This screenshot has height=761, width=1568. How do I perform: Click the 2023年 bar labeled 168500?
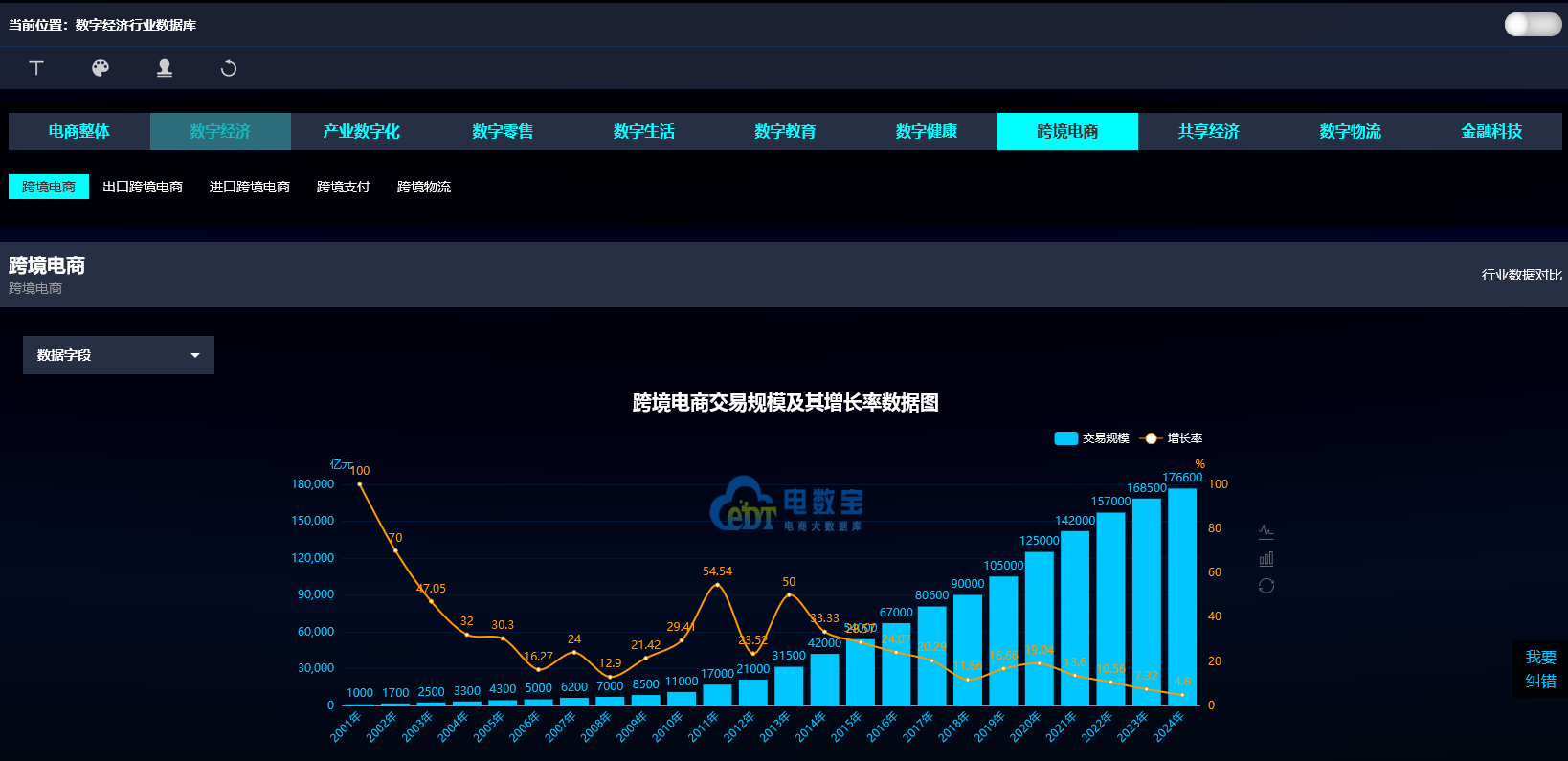(1147, 602)
